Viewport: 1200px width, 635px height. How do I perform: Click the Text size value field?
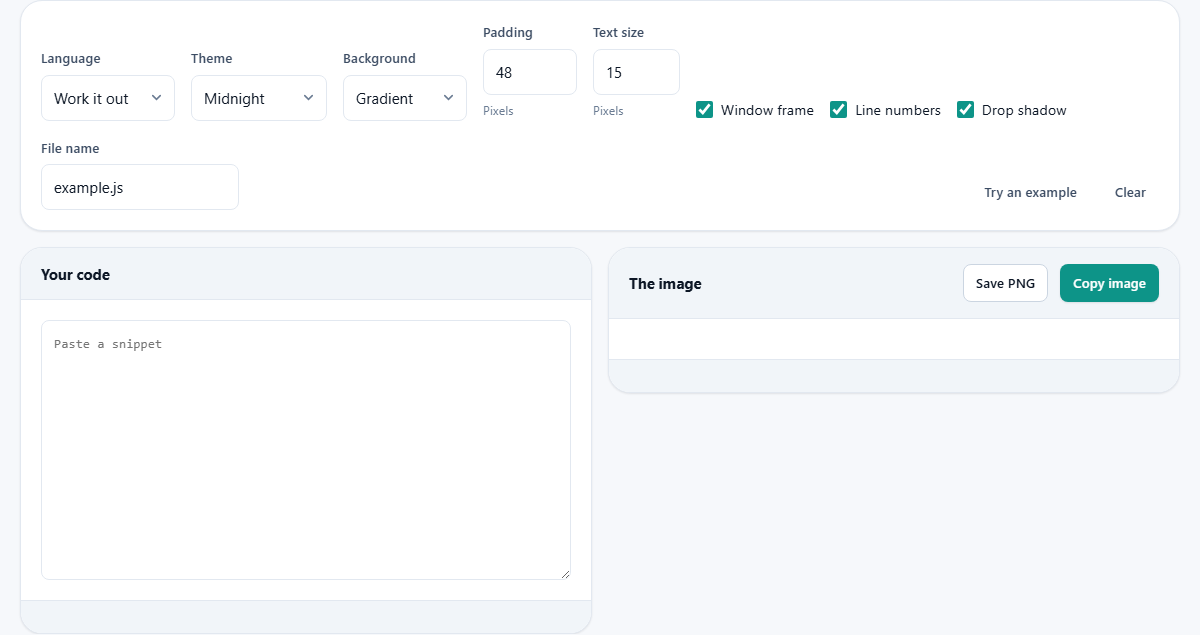click(636, 72)
